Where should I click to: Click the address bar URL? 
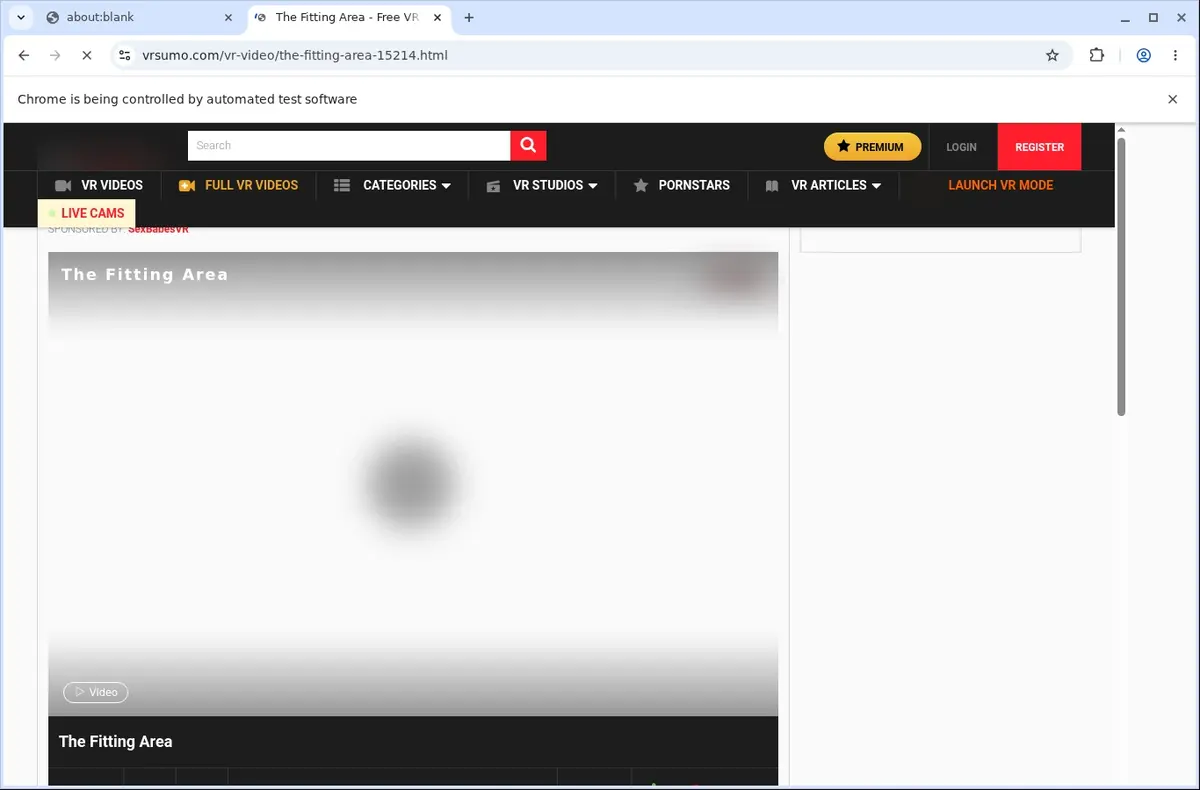click(x=295, y=55)
